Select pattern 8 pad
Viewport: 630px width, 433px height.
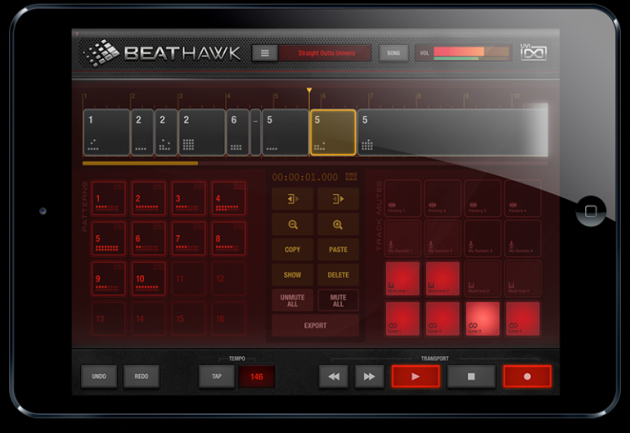(x=229, y=239)
